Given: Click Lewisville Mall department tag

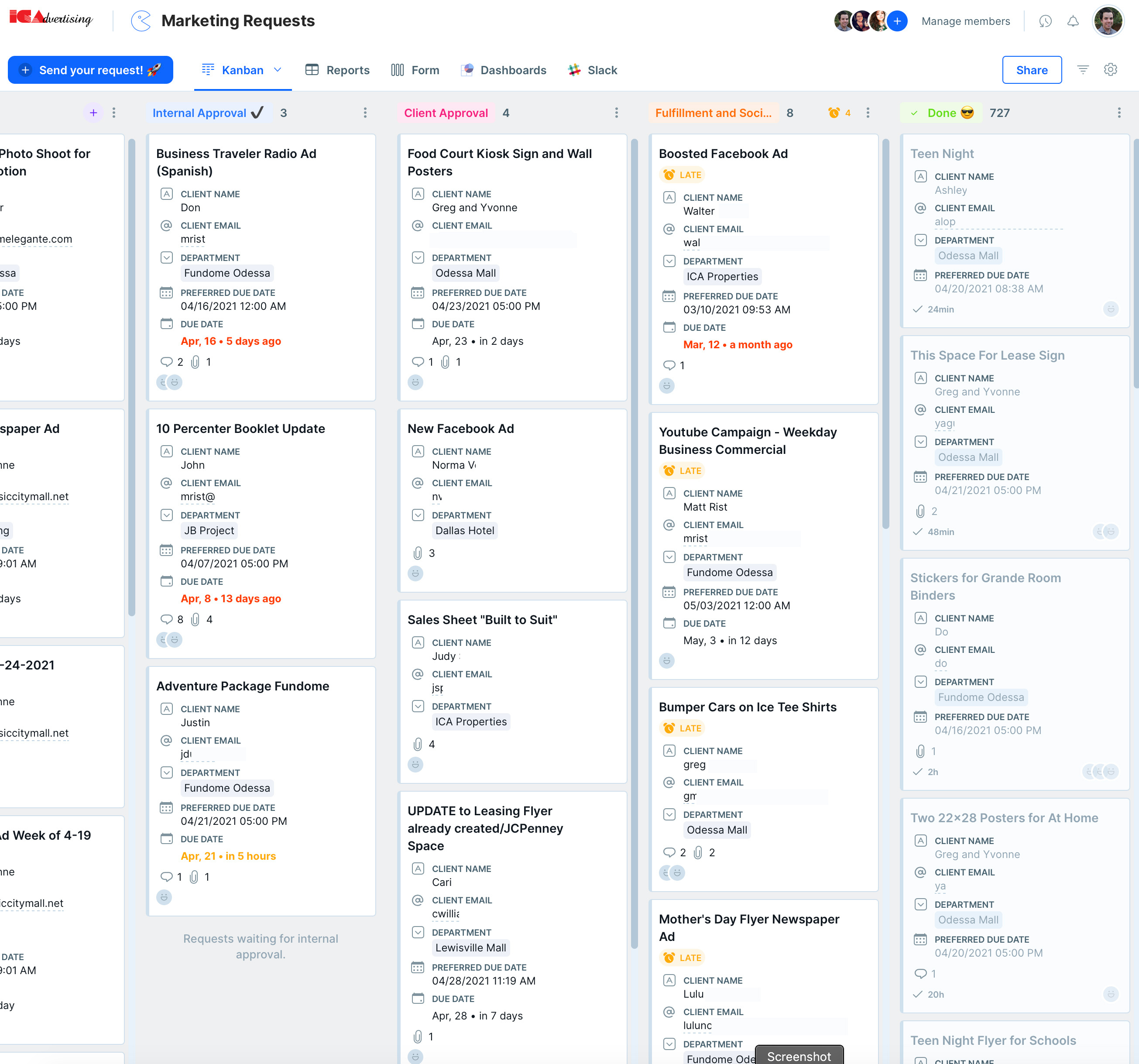Looking at the screenshot, I should click(x=471, y=947).
